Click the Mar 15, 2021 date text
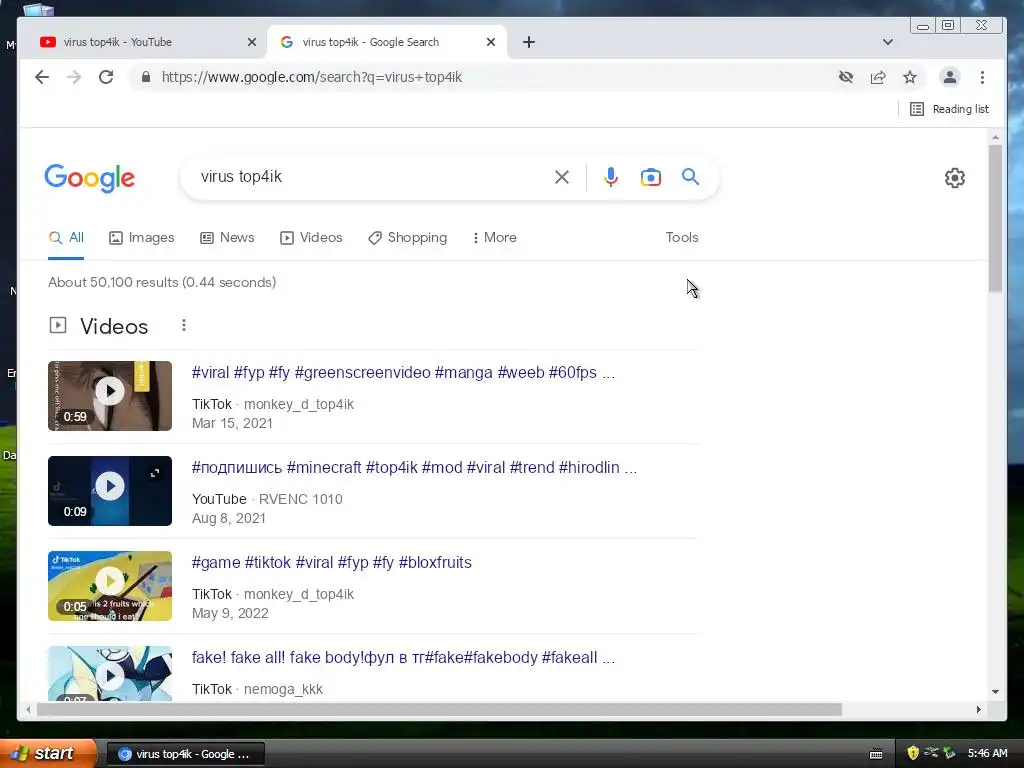The image size is (1024, 768). point(232,423)
